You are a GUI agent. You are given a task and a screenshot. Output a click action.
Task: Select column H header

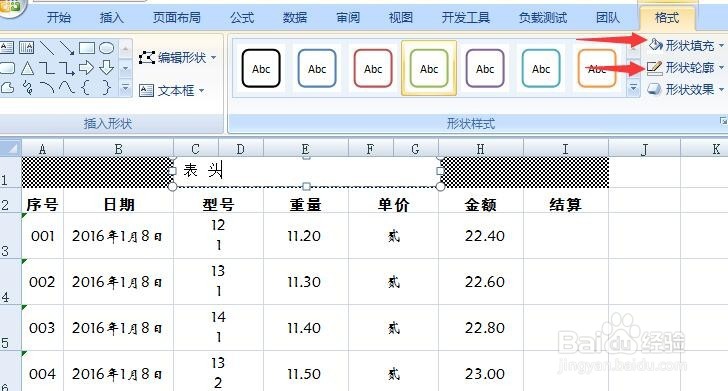click(481, 149)
